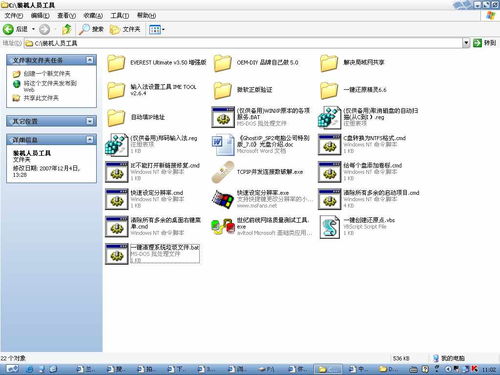Viewport: 500px width, 375px height.
Task: Select the IE不能打开新链接修复.cmd icon
Action: [x=117, y=172]
